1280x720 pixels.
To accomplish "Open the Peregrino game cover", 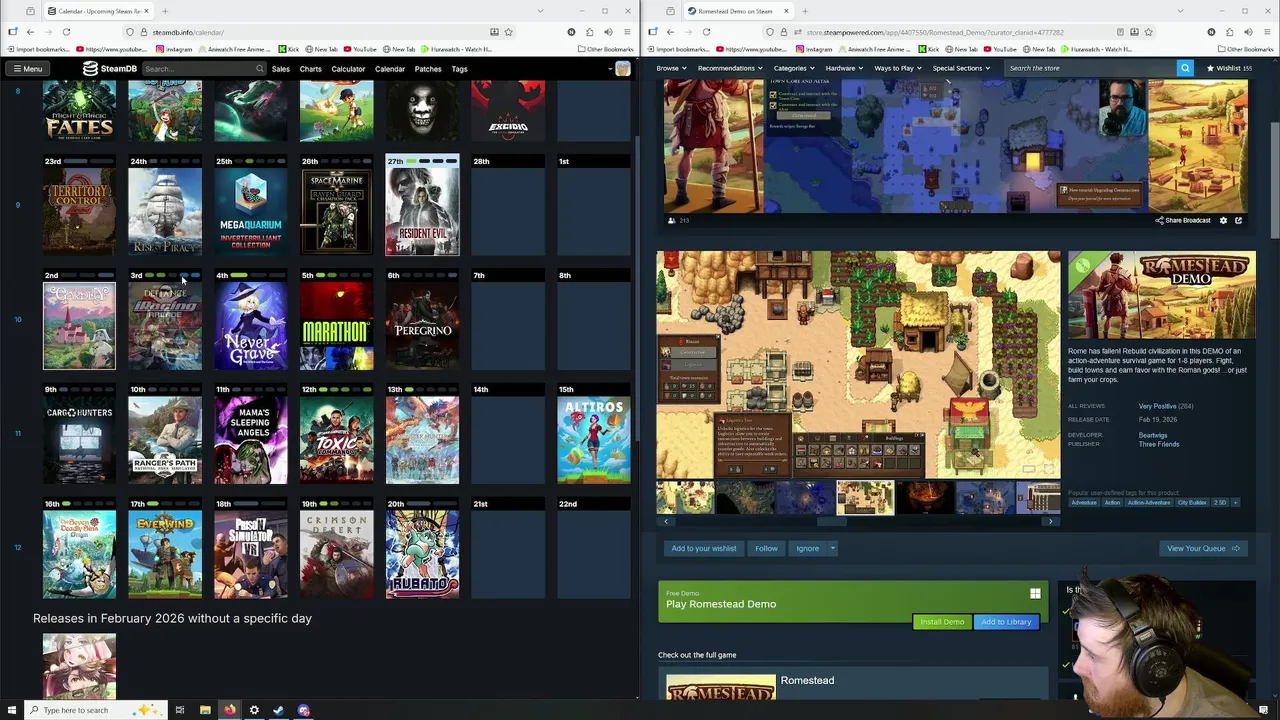I will [422, 326].
